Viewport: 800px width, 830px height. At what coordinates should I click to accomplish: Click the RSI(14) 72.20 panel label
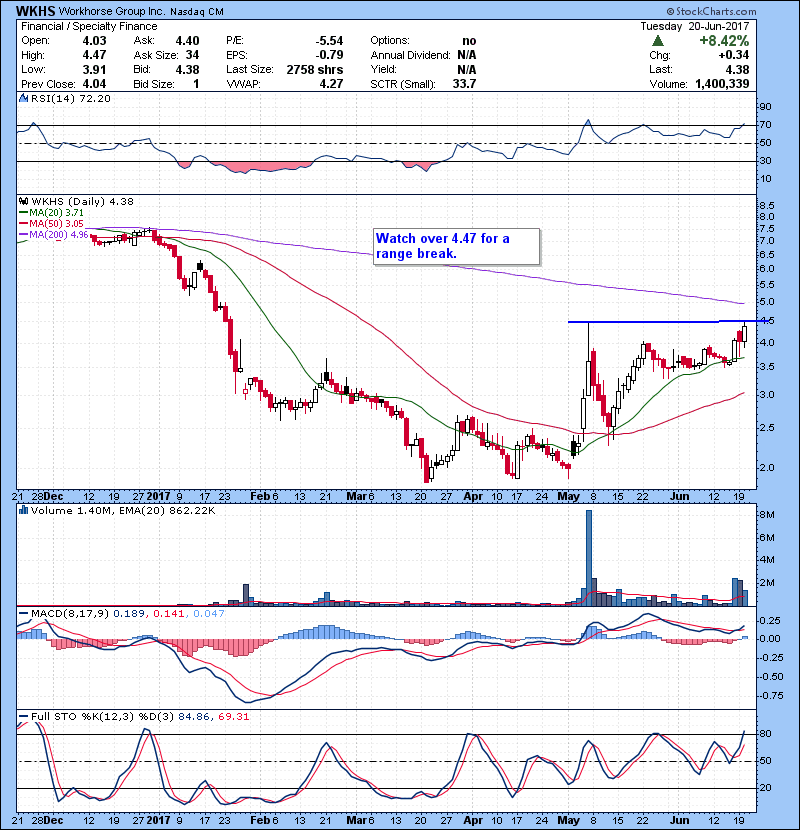click(70, 98)
